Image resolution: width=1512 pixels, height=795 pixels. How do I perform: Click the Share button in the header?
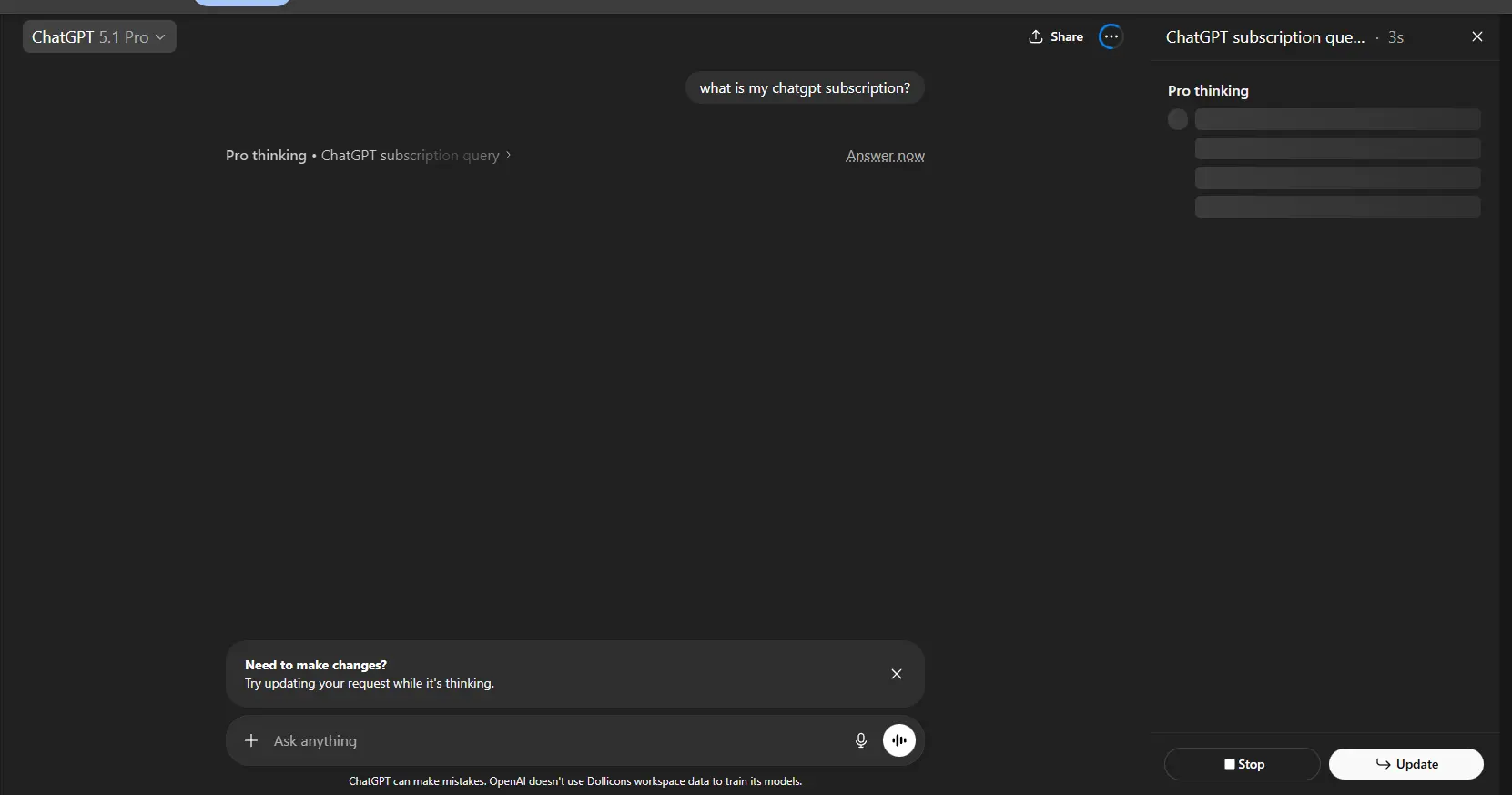(x=1056, y=37)
